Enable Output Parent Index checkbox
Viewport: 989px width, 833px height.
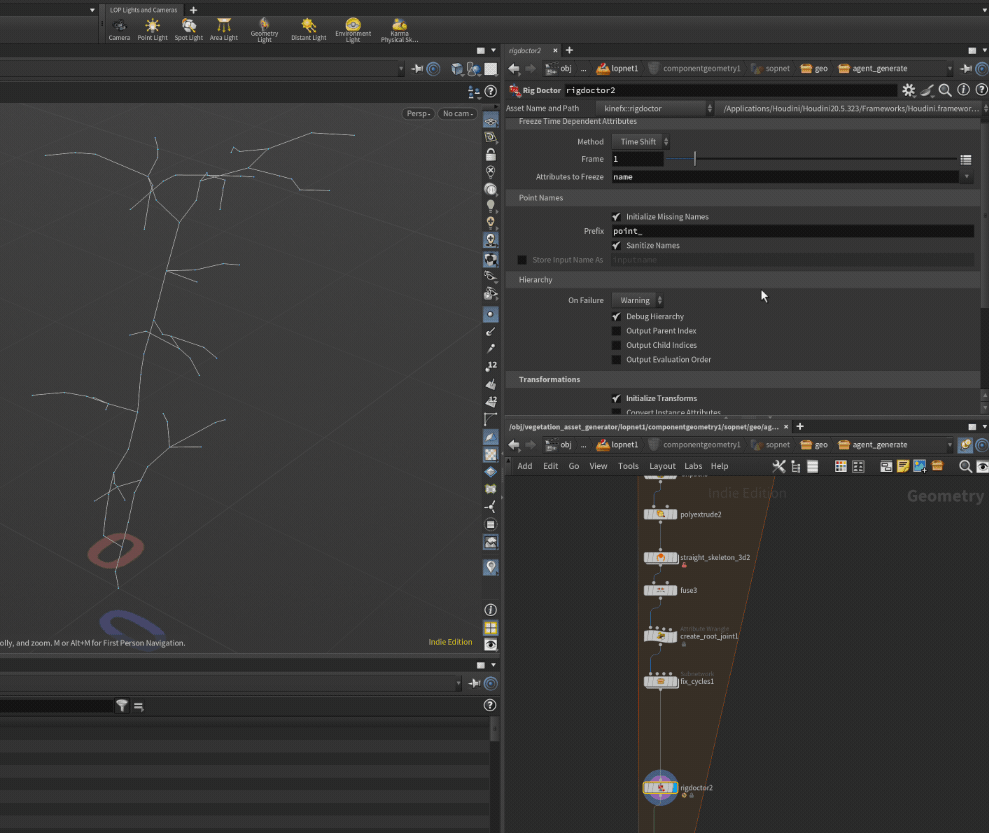click(x=616, y=331)
